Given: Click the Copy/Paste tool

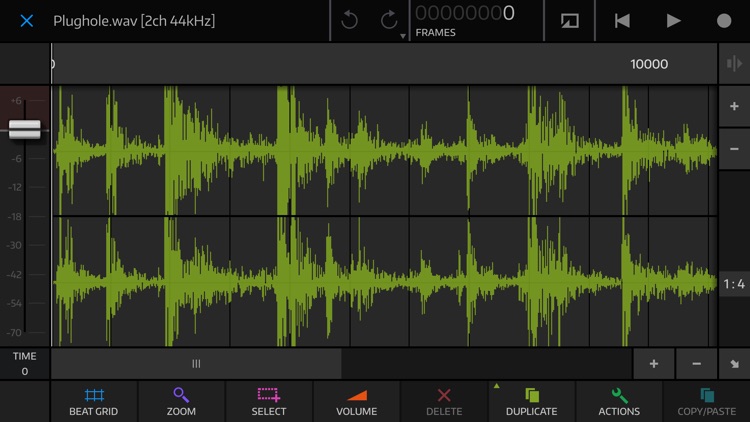Looking at the screenshot, I should coord(706,402).
